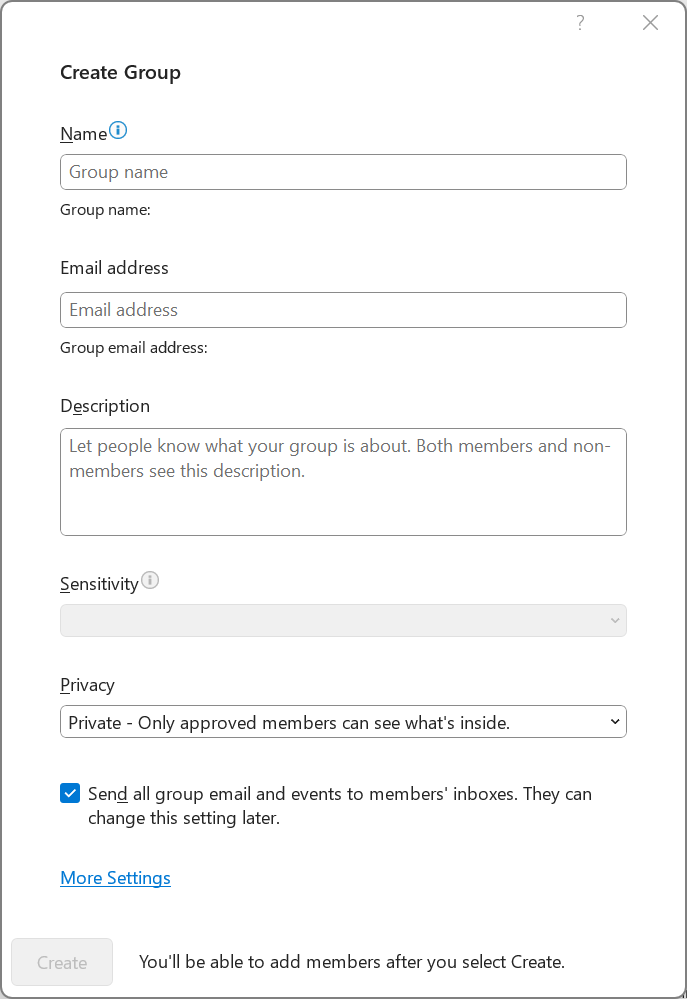Uncheck Send all group email to inboxes

pos(70,793)
